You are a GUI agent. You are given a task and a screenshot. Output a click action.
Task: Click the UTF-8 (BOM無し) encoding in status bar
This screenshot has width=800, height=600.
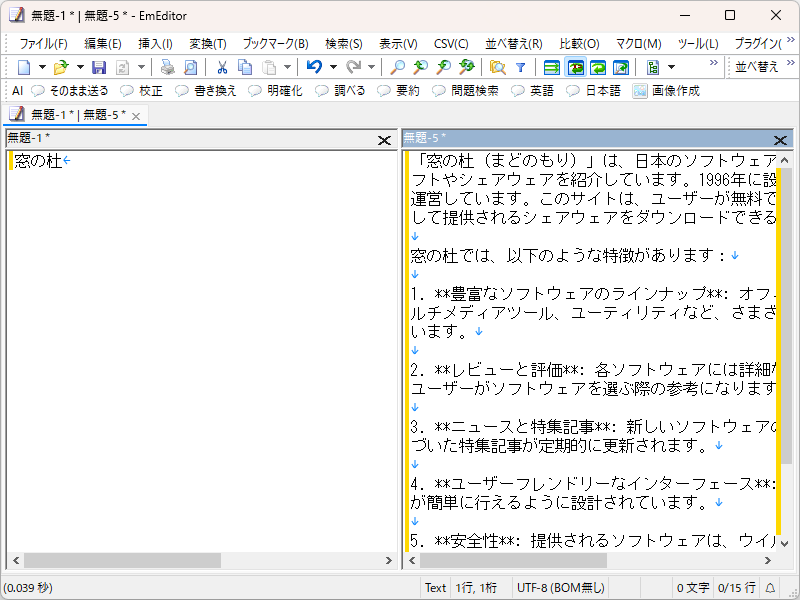click(x=561, y=588)
